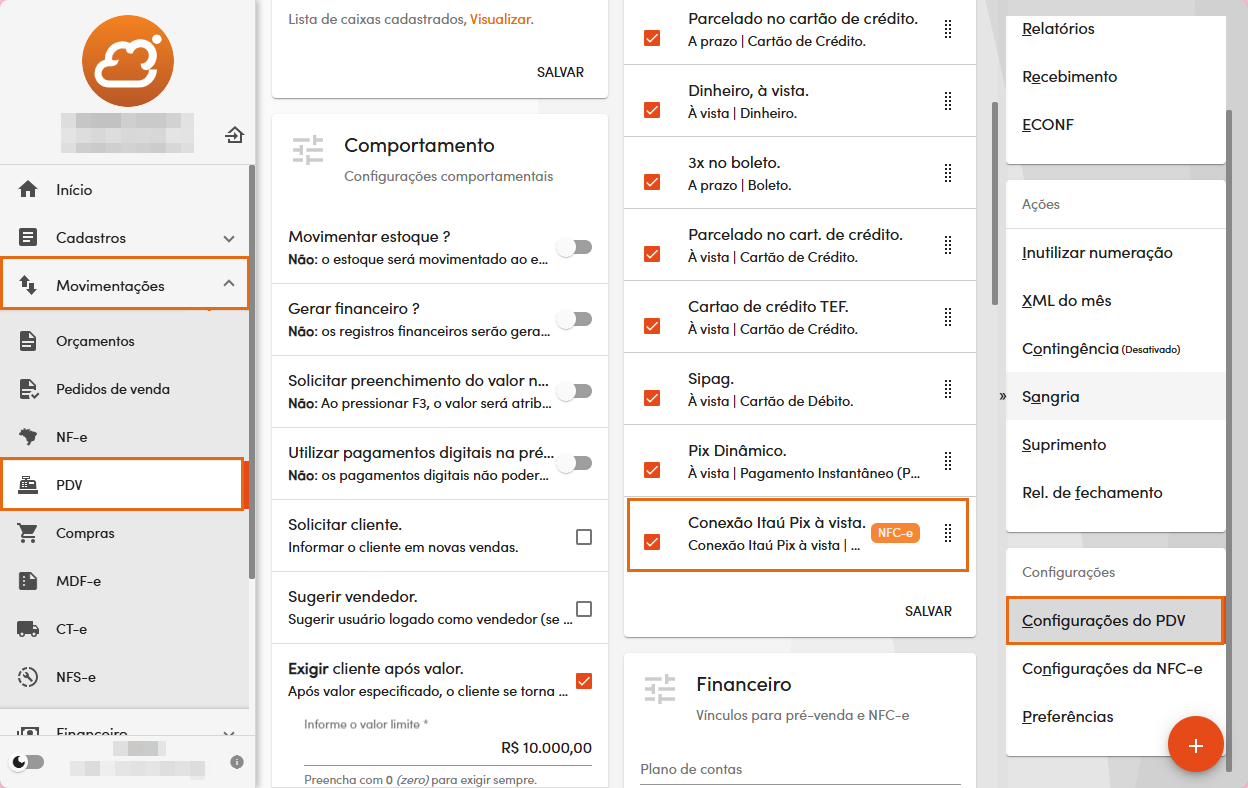Click the cloud logo avatar

[128, 61]
